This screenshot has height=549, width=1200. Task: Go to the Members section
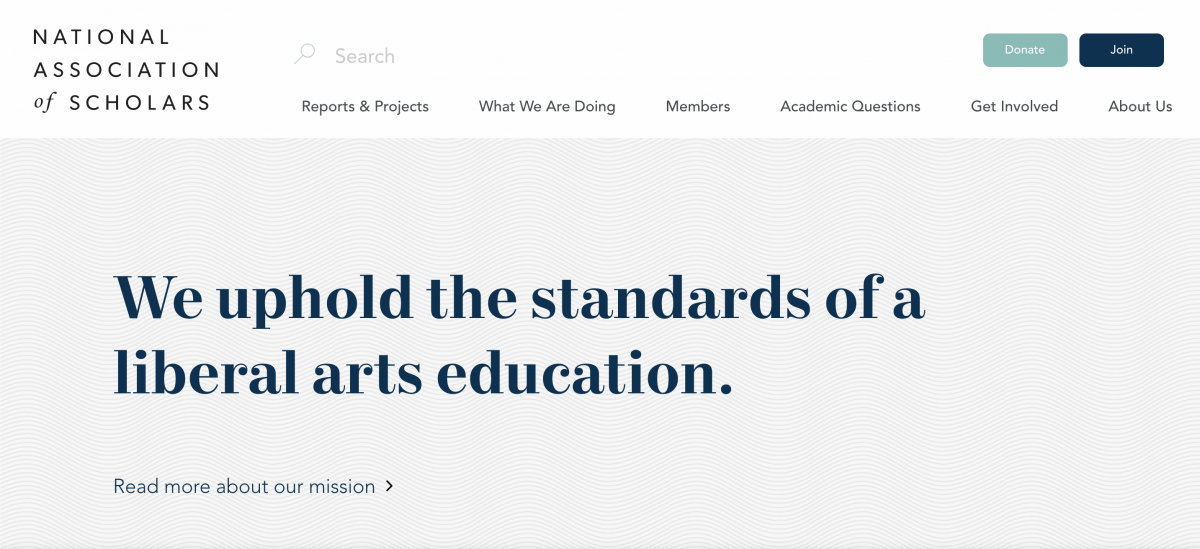698,106
